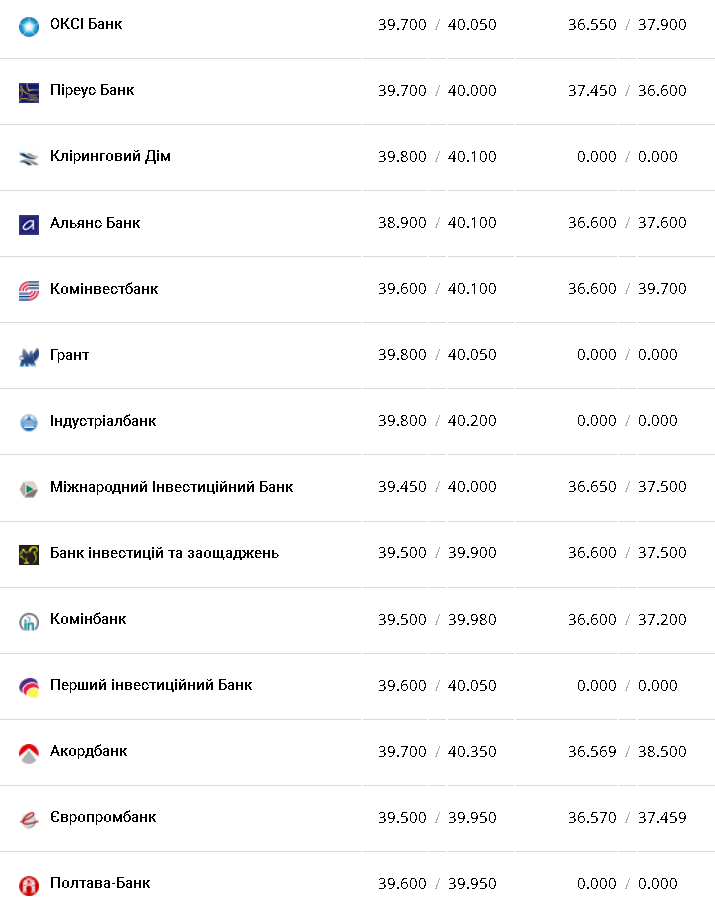Click the Комінвестбанк logo icon

28,290
